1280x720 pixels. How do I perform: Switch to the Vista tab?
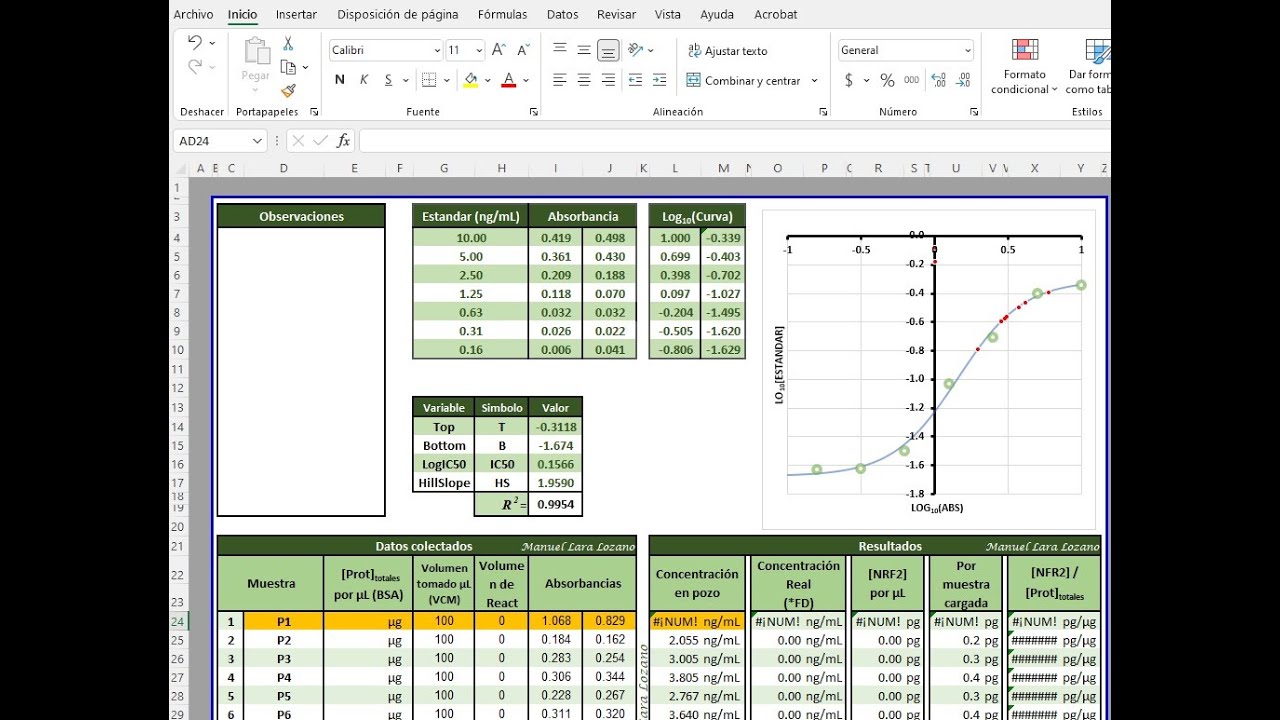668,15
